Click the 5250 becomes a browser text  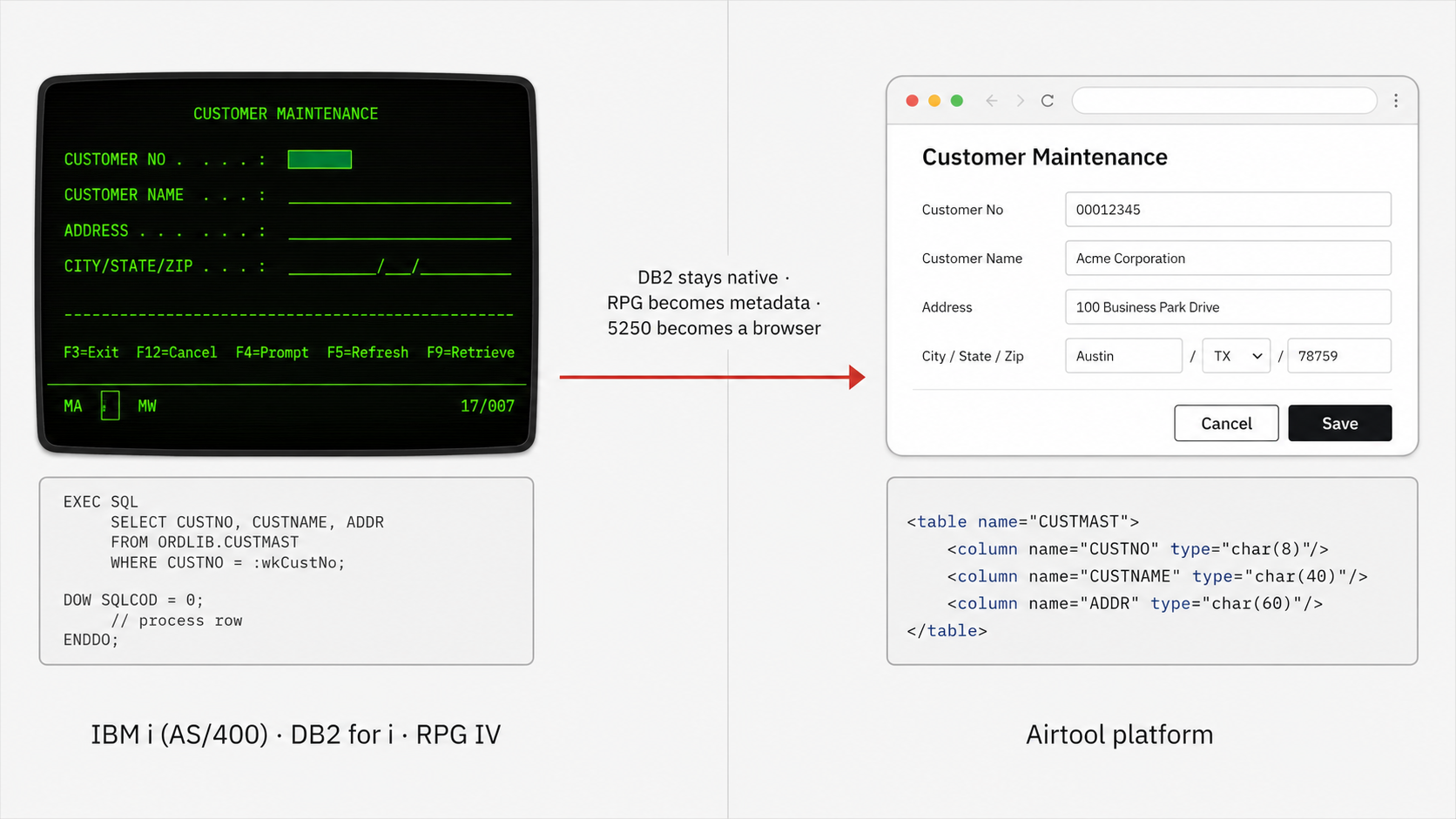[714, 328]
